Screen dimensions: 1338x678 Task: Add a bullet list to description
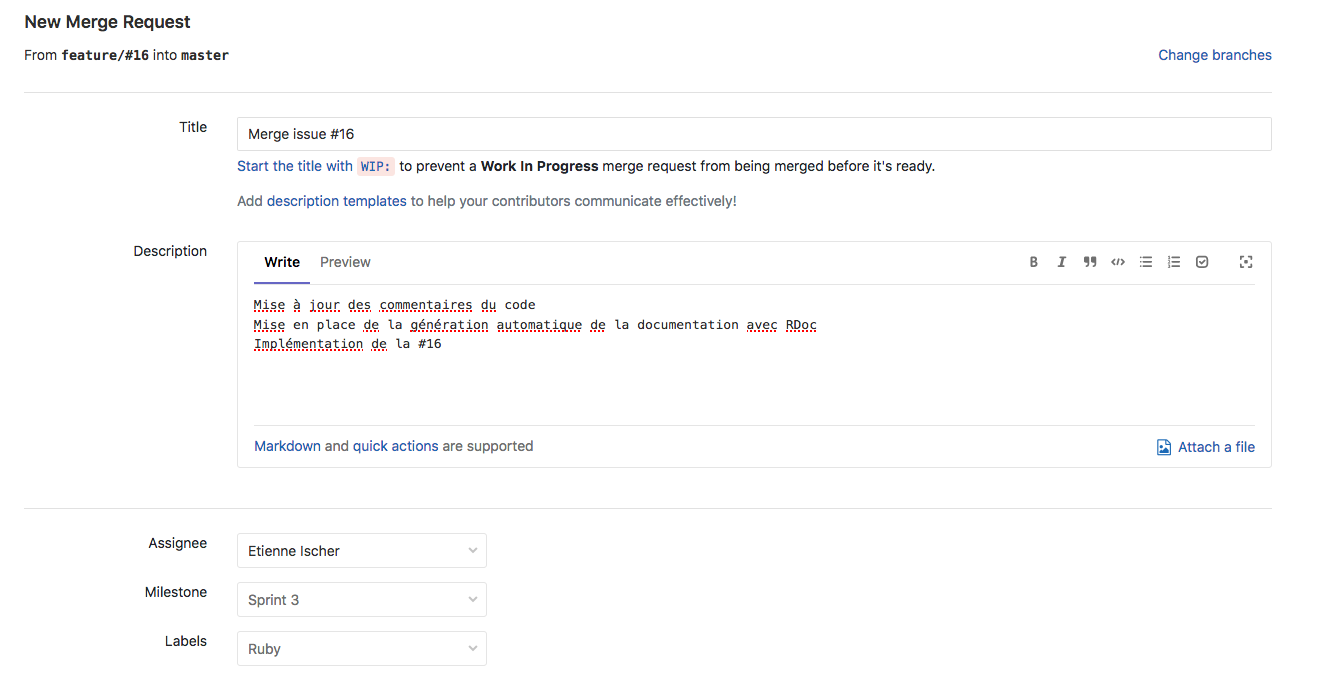coord(1146,262)
